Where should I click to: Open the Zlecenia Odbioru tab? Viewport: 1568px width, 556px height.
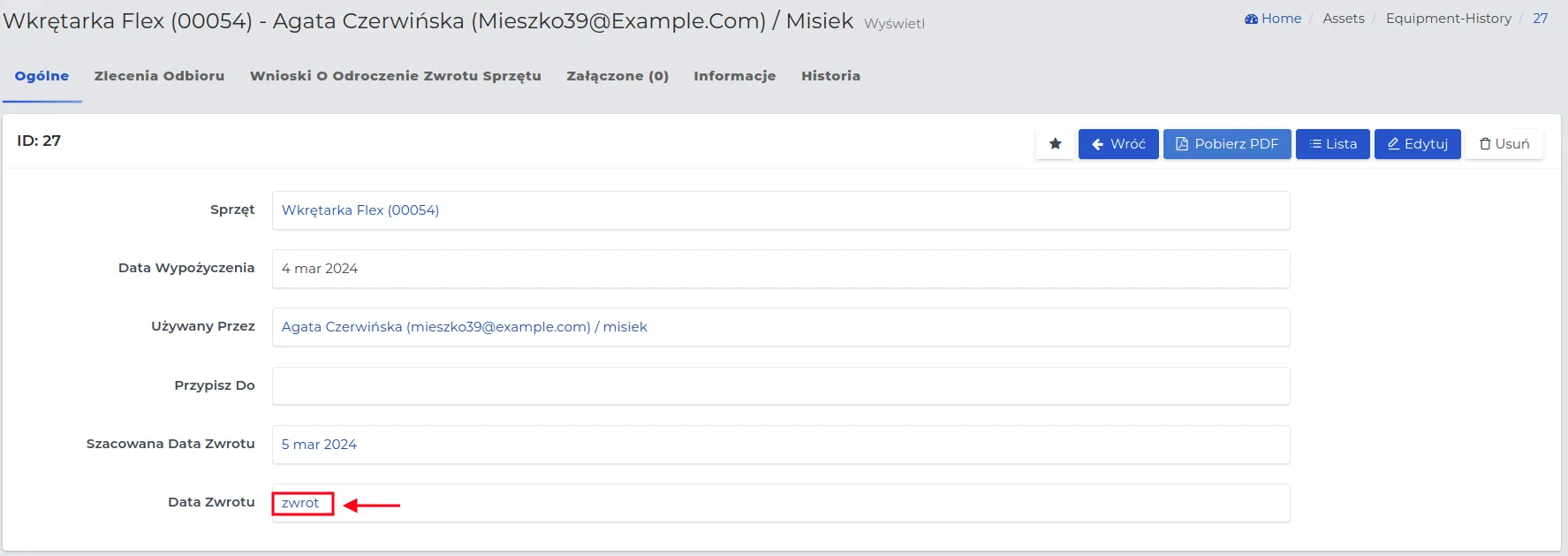tap(159, 76)
